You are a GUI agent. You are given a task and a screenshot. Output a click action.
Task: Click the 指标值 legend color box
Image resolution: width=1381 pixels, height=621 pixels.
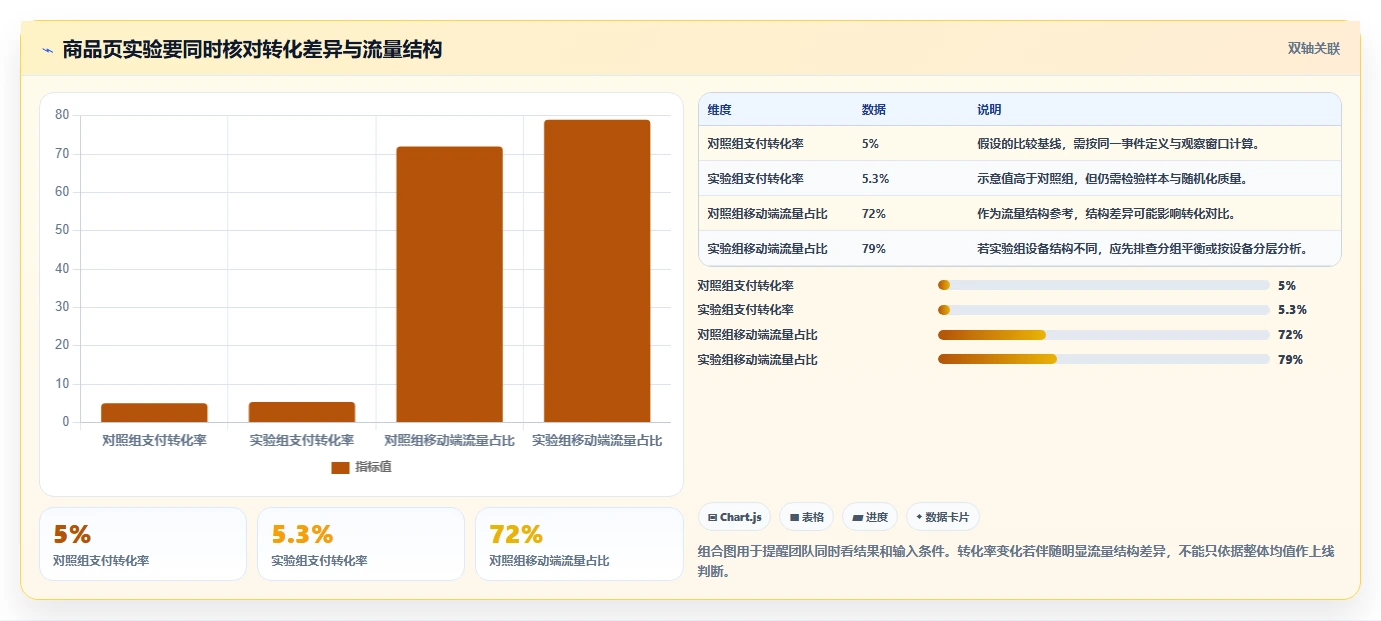340,467
